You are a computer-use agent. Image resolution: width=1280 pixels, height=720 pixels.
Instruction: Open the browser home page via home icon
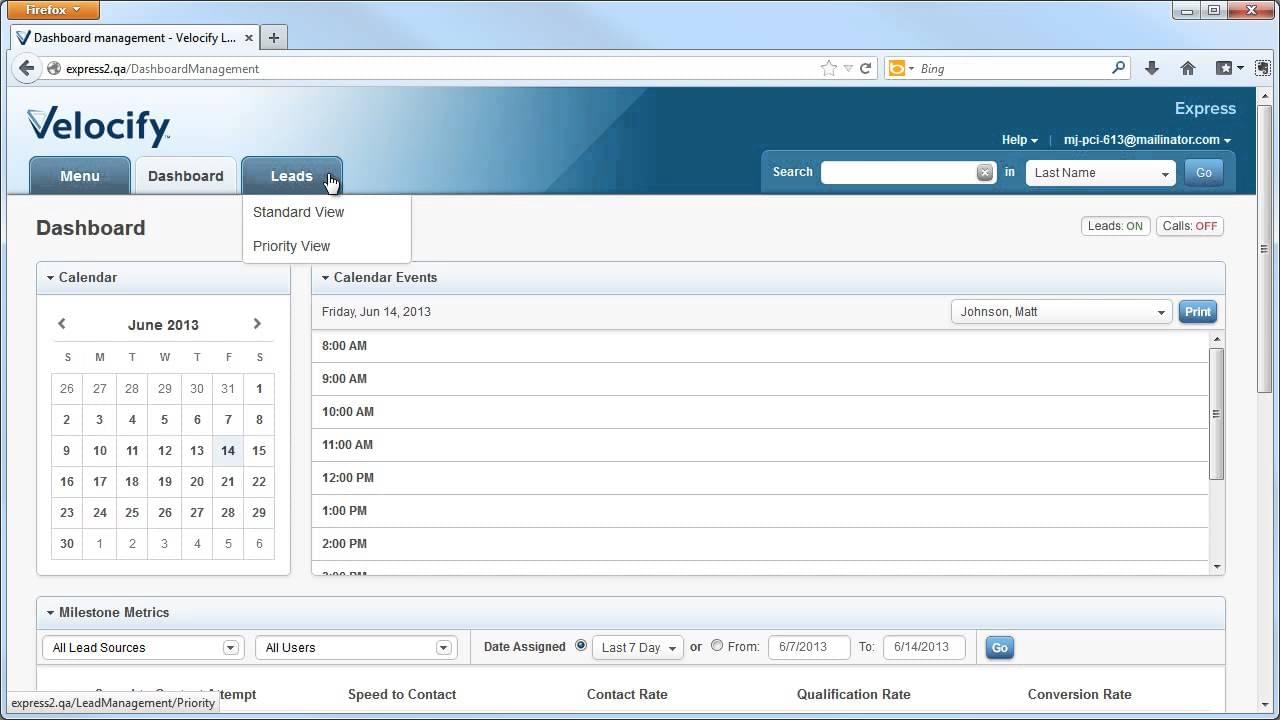[1187, 68]
